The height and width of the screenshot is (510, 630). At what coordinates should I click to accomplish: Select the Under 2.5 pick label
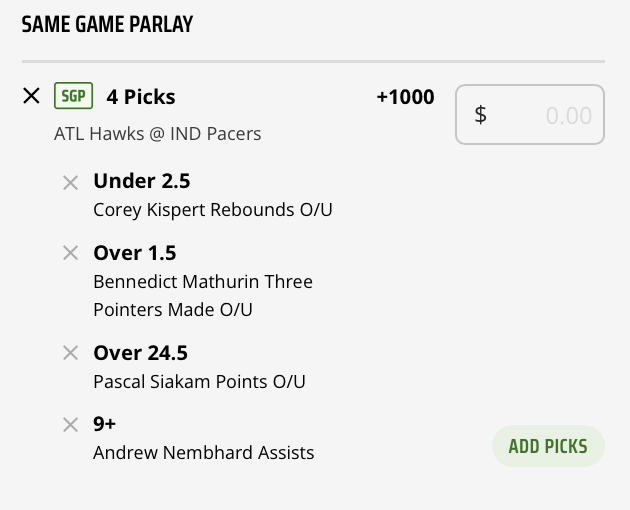point(141,181)
